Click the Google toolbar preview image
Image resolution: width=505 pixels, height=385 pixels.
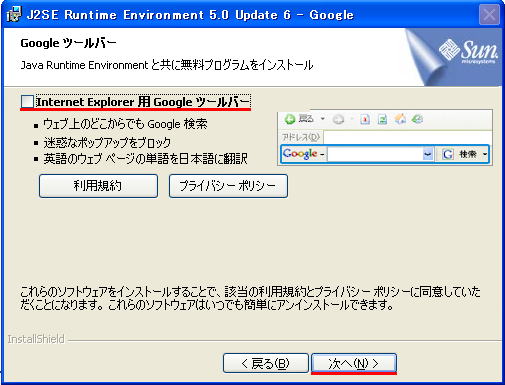(x=385, y=138)
